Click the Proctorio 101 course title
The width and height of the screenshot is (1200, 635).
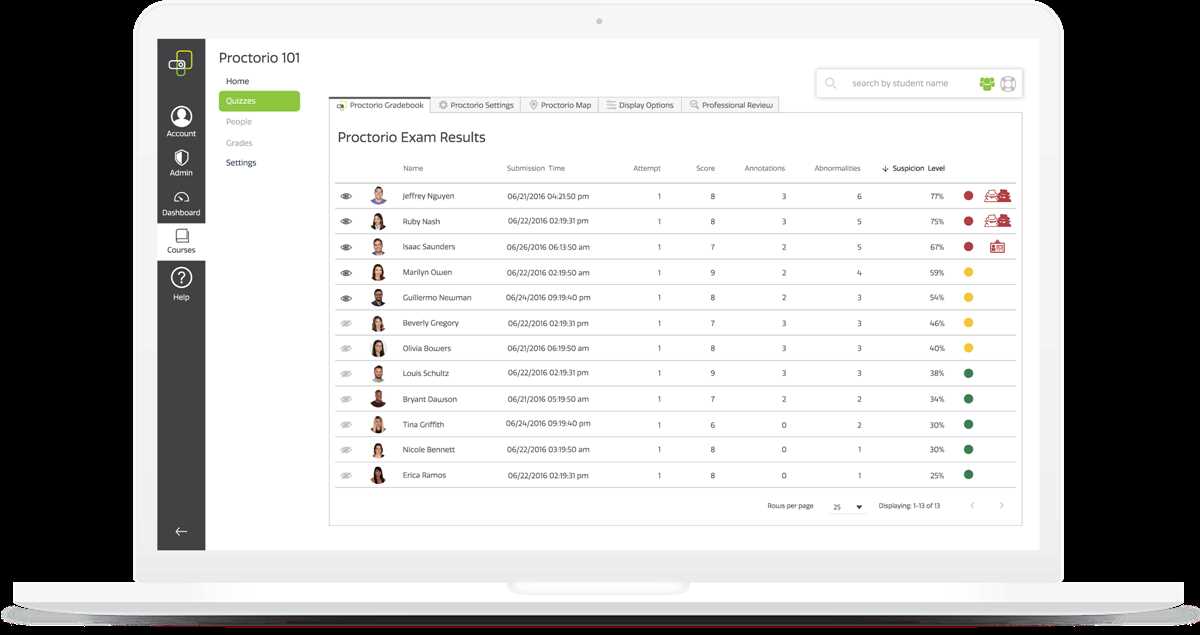259,58
